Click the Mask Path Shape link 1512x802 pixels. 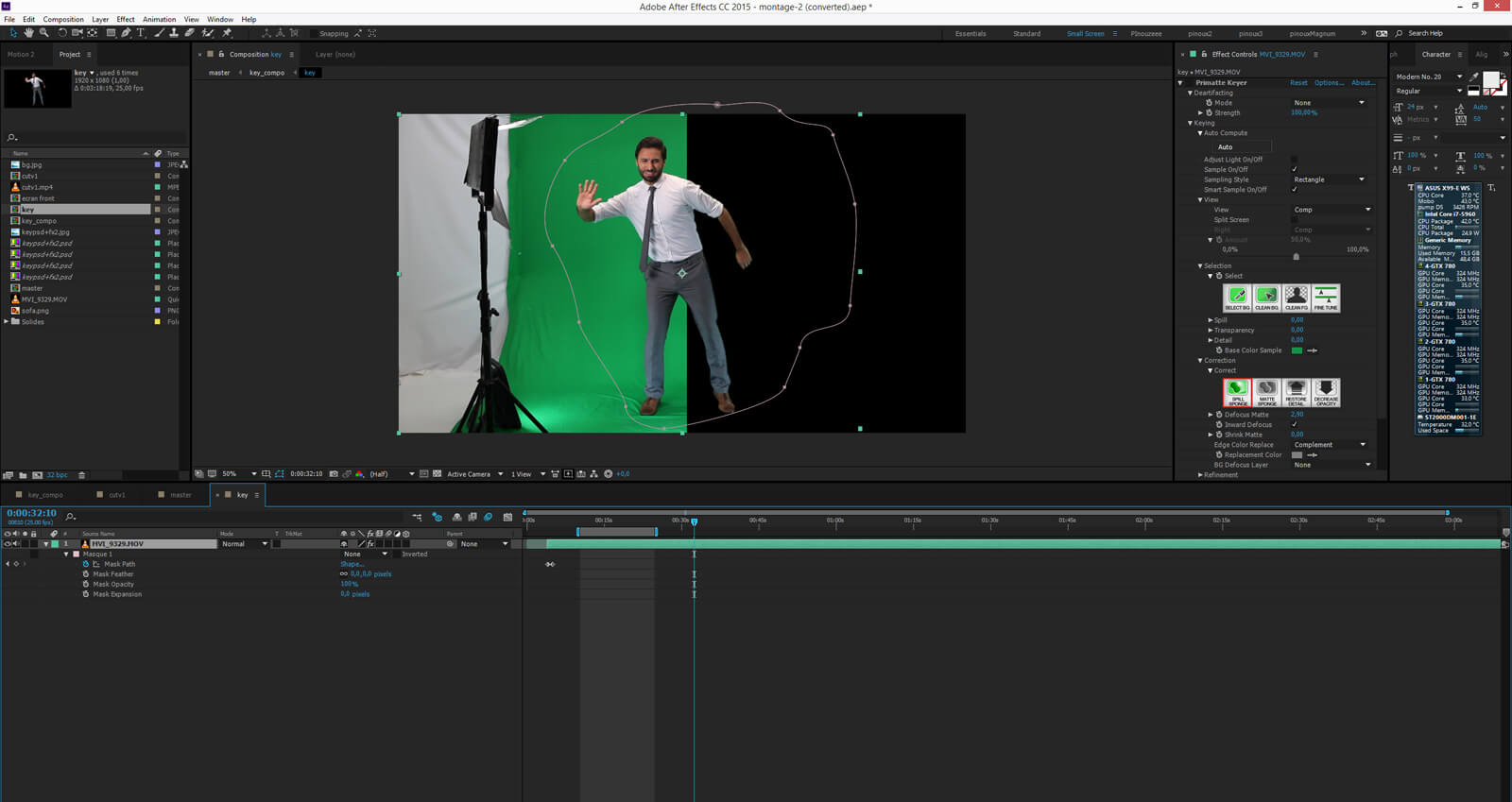coord(352,564)
